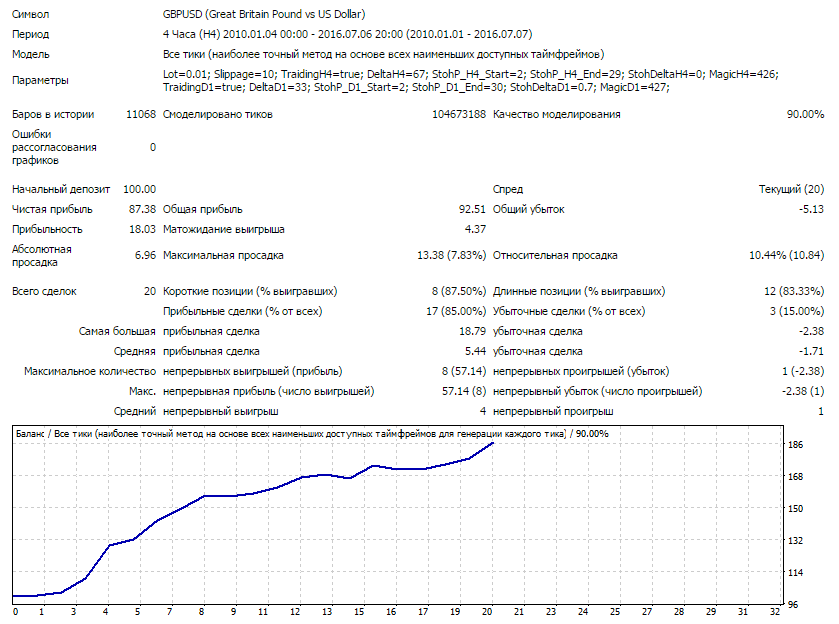Click the 'Символ' label
The image size is (839, 624).
coord(30,14)
